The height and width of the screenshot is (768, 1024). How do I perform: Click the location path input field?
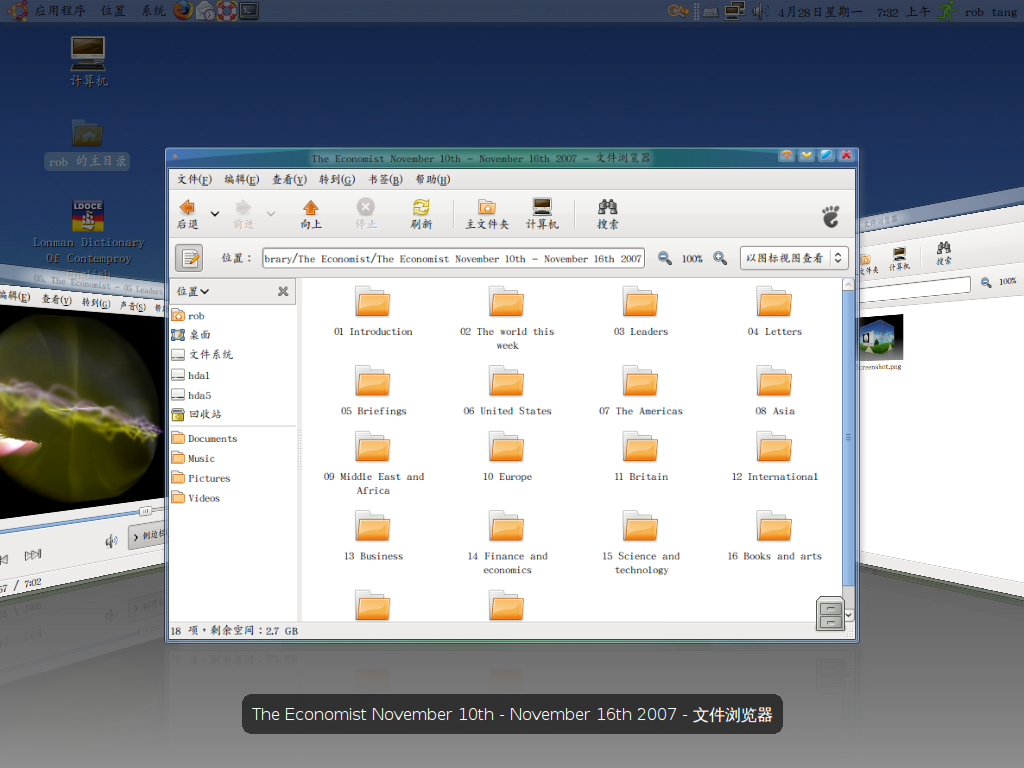pos(453,259)
